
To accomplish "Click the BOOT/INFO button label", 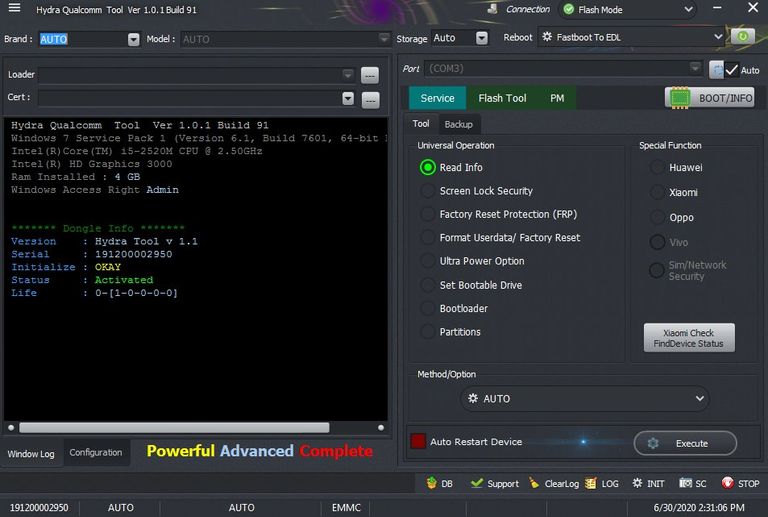I will [x=725, y=98].
